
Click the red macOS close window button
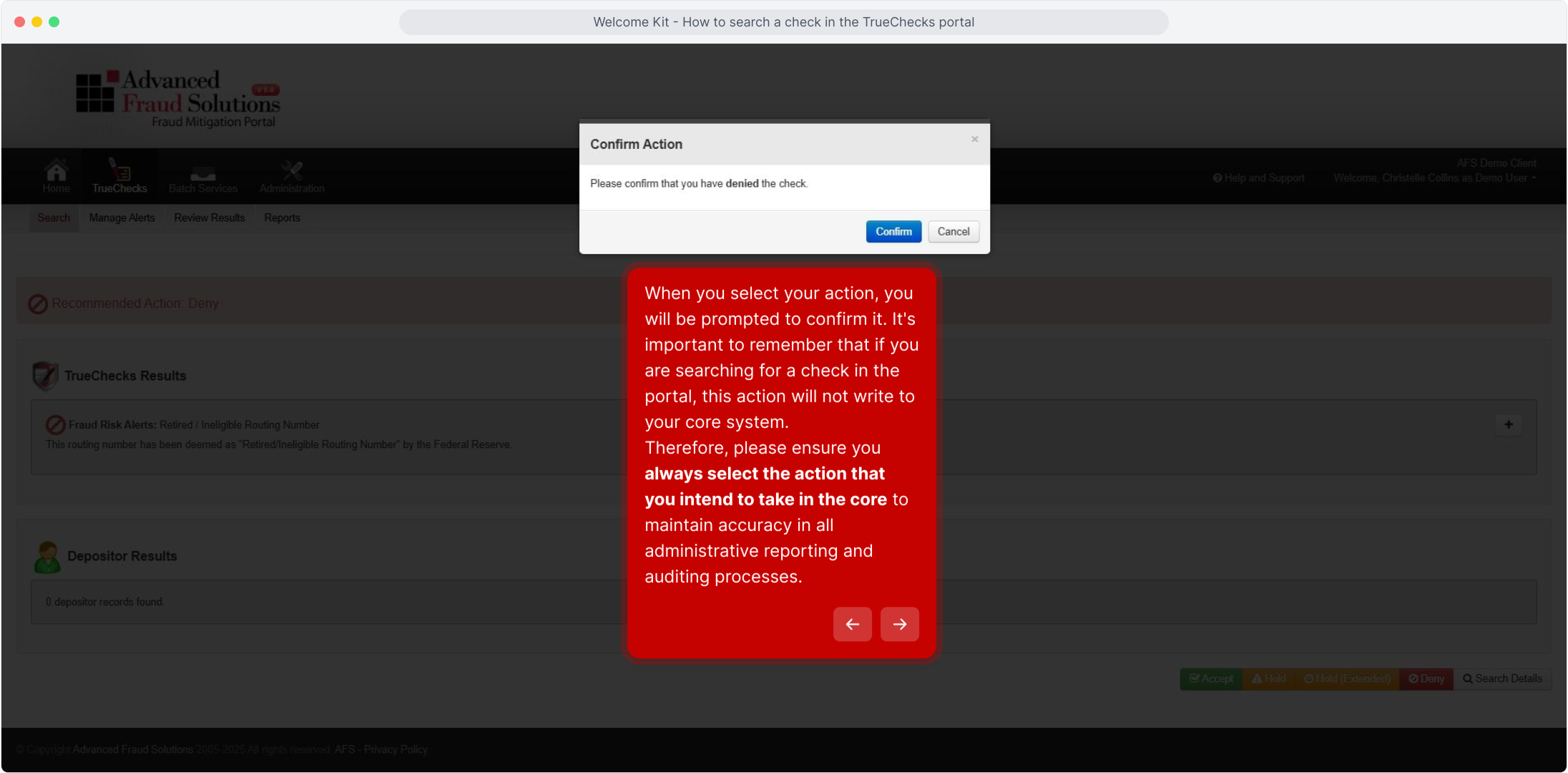[x=19, y=21]
